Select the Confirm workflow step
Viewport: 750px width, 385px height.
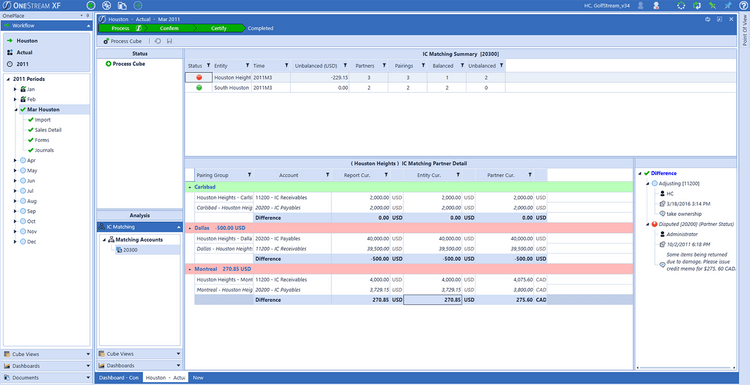(x=169, y=28)
